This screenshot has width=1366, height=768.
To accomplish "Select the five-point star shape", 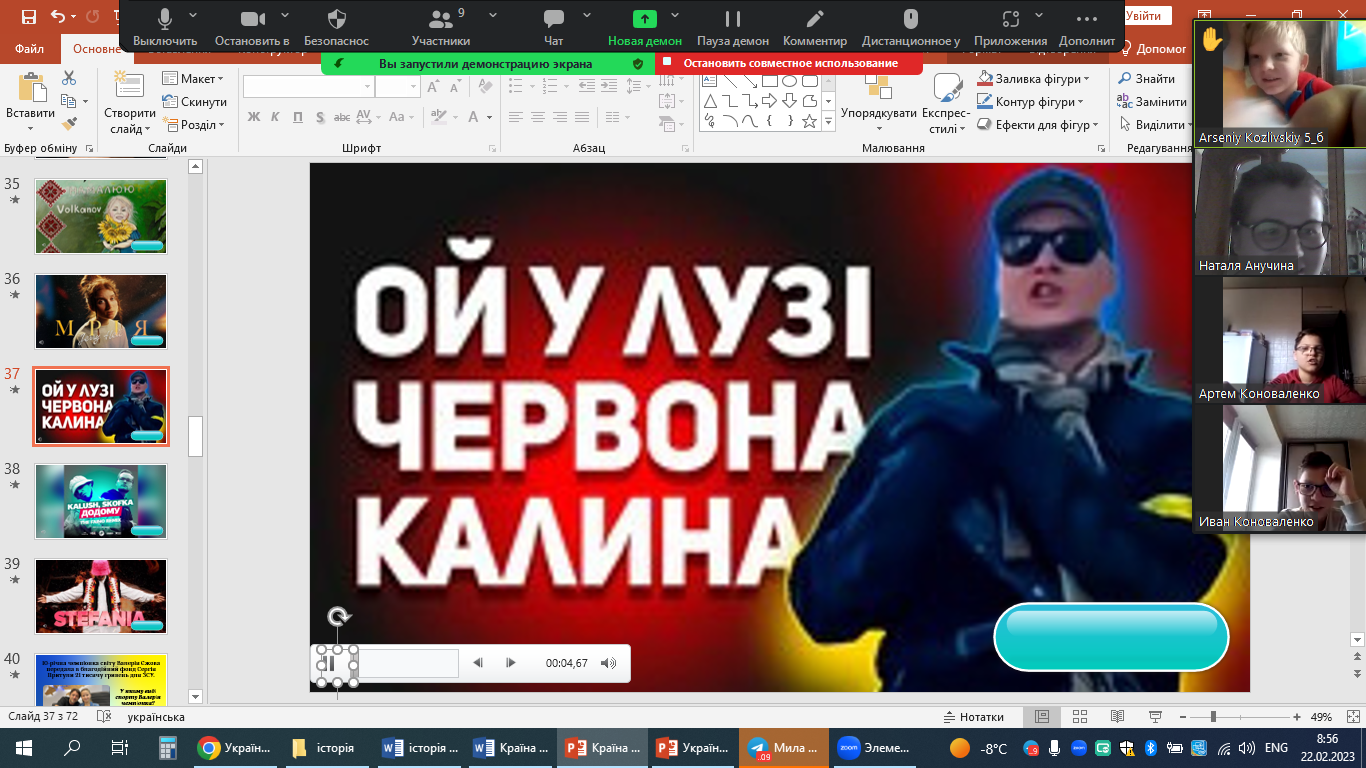I will (810, 121).
